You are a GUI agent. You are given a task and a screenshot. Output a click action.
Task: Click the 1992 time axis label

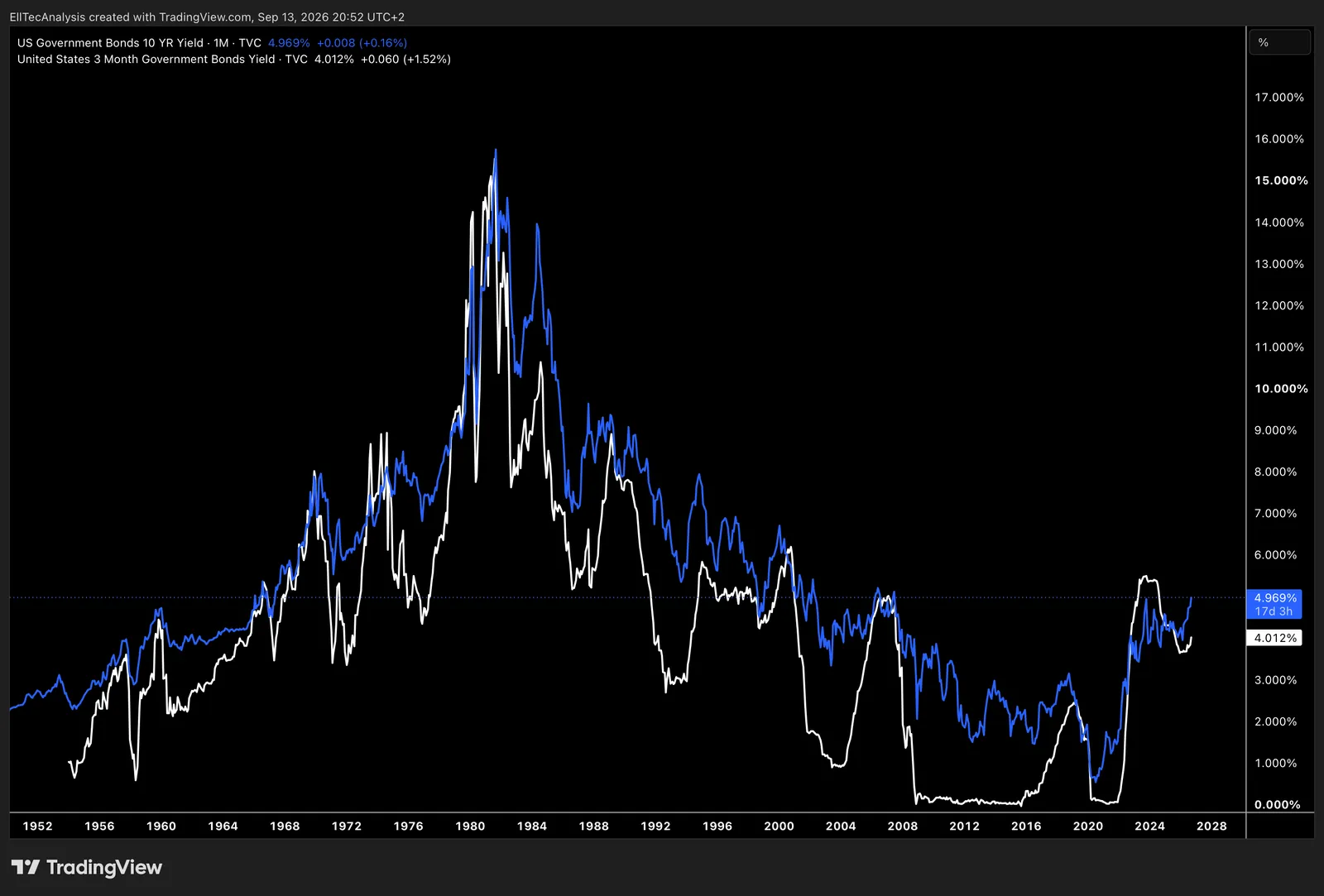tap(655, 827)
